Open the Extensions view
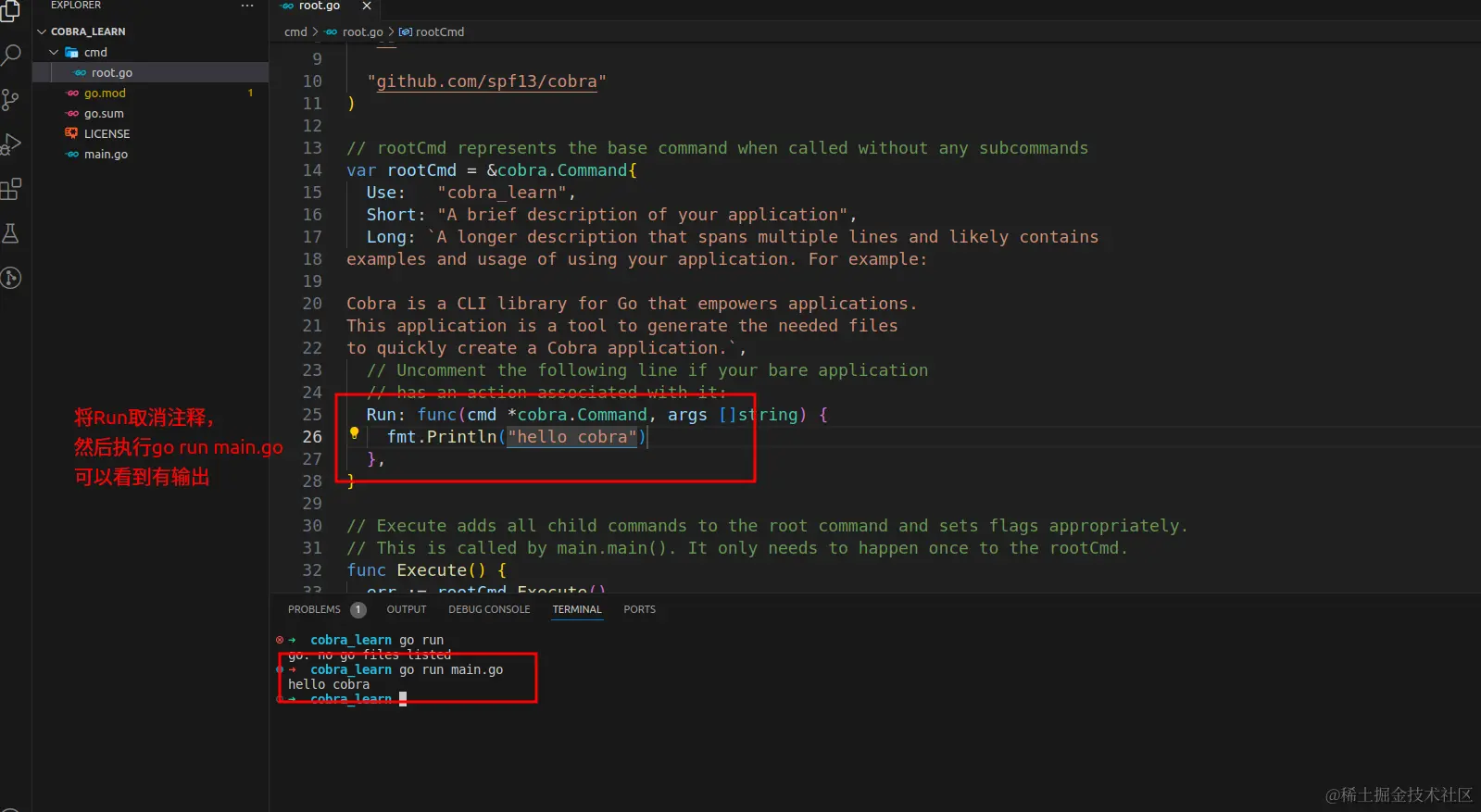This screenshot has height=812, width=1481. tap(11, 189)
